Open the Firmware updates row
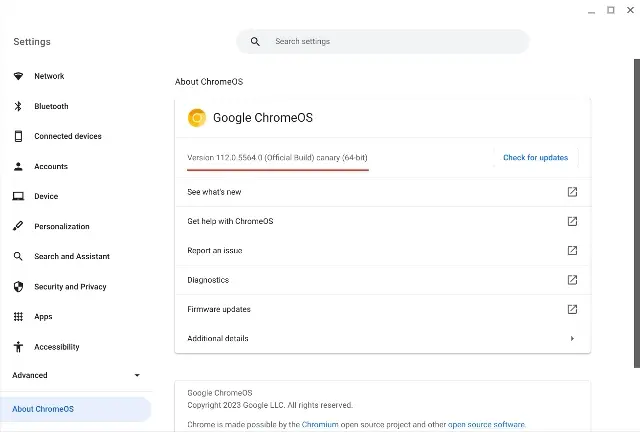Image resolution: width=640 pixels, height=432 pixels. (382, 310)
